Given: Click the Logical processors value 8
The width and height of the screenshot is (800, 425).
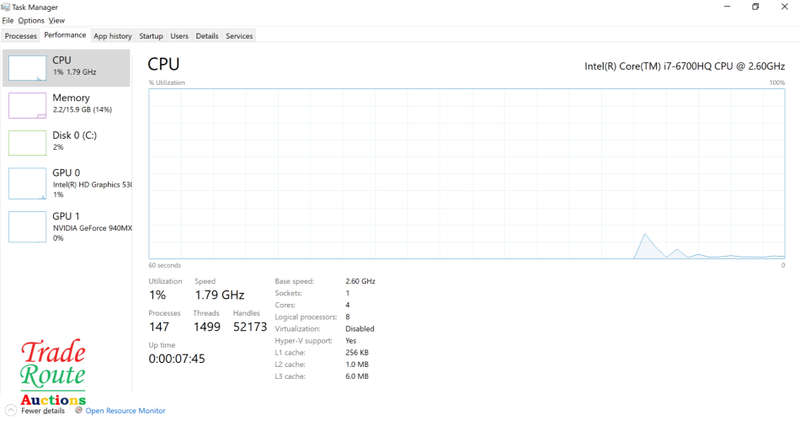Looking at the screenshot, I should tap(347, 317).
